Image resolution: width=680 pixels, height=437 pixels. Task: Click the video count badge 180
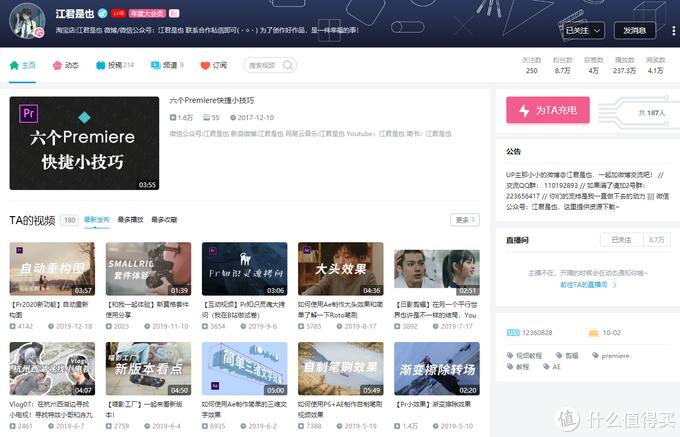coord(70,220)
